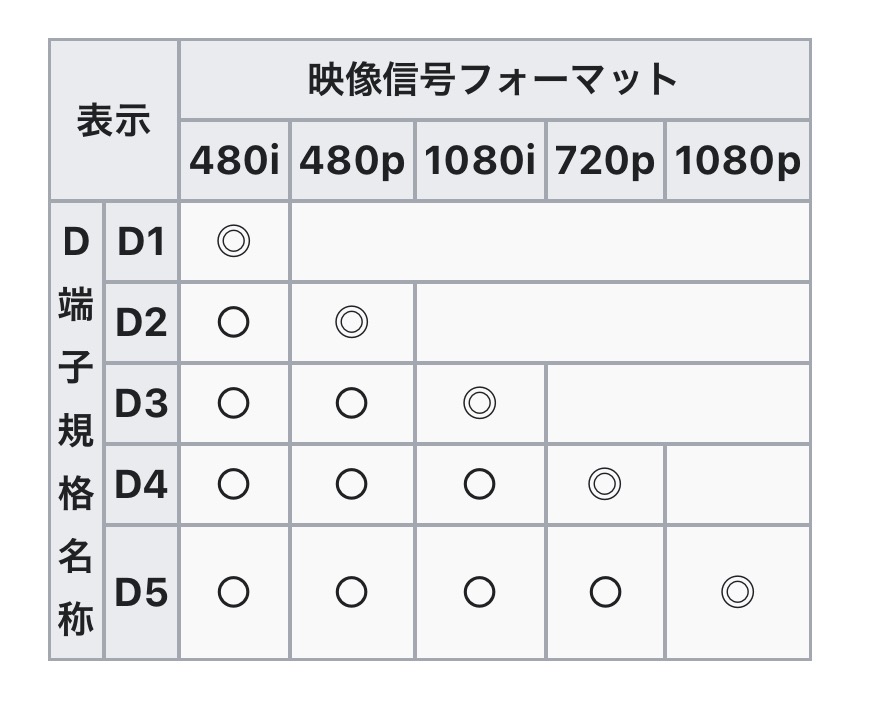The image size is (879, 705).
Task: Click the double circle in the D4 row
Action: pyautogui.click(x=604, y=484)
